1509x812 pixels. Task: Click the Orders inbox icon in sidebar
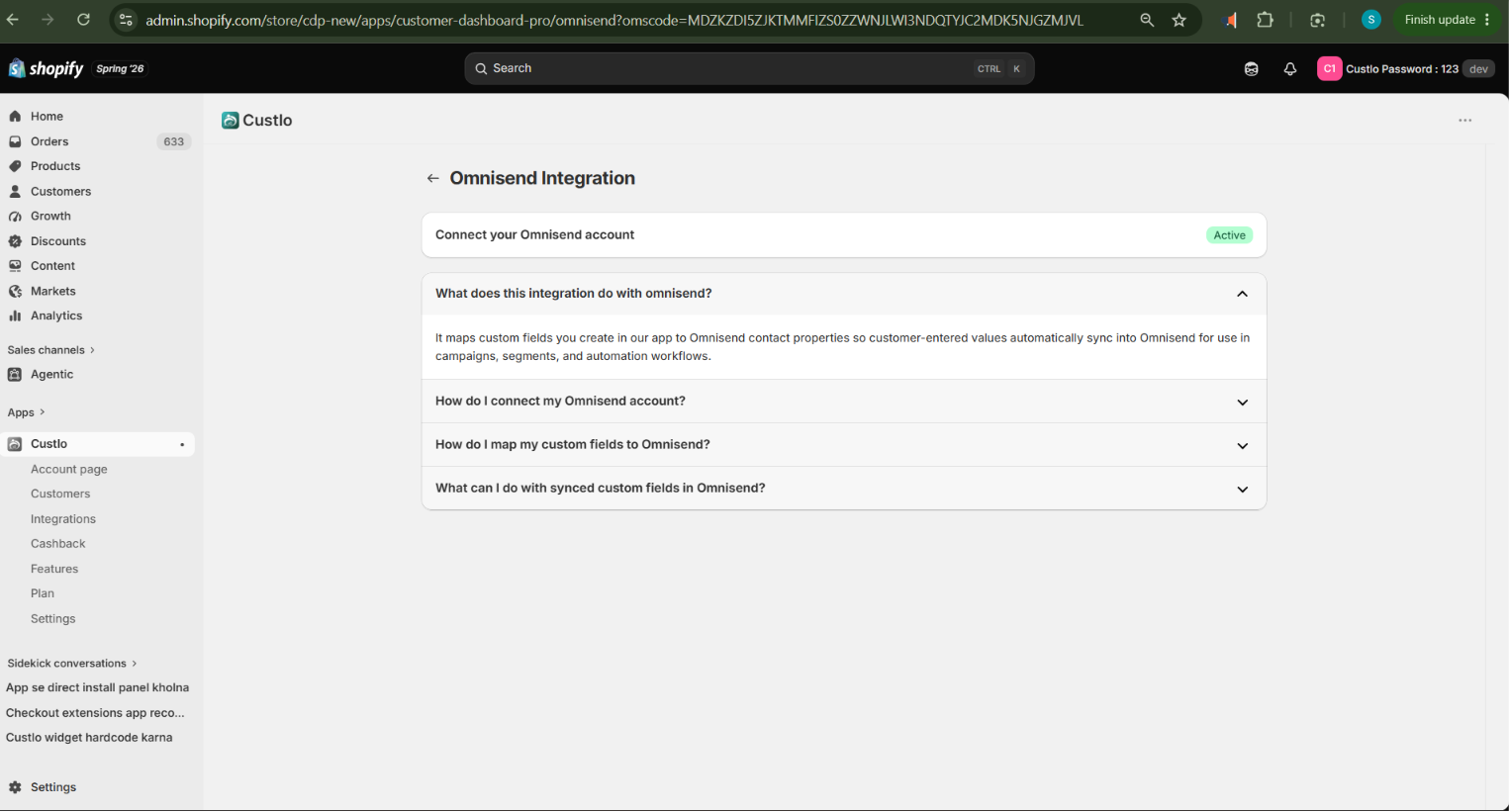click(15, 141)
